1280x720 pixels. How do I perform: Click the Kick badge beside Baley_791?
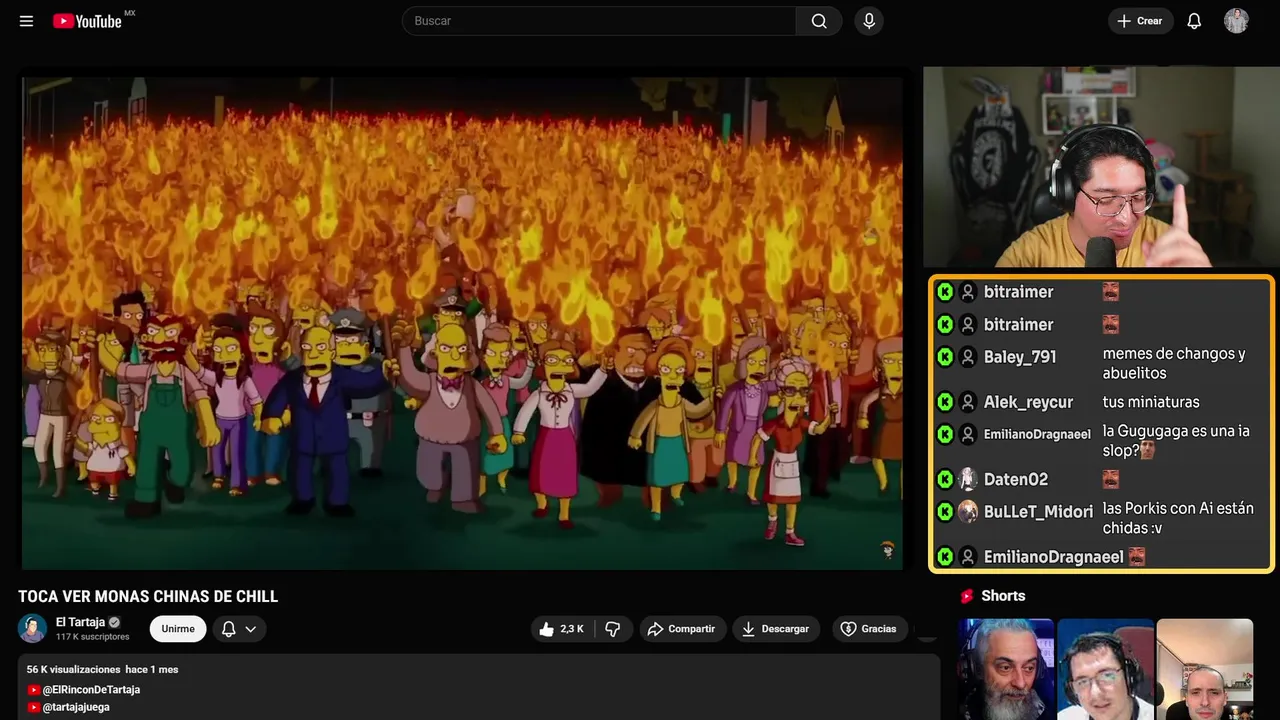945,357
